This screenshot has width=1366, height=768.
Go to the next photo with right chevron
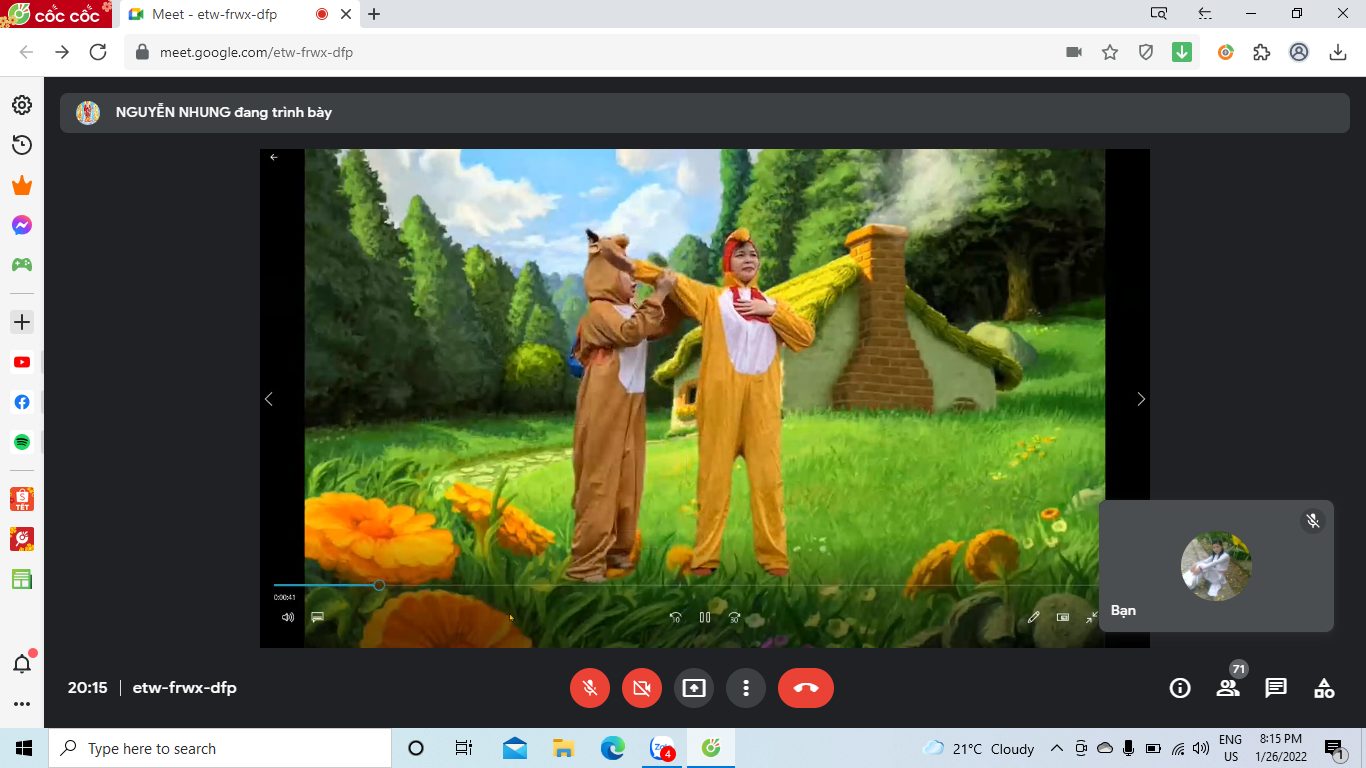click(1141, 399)
